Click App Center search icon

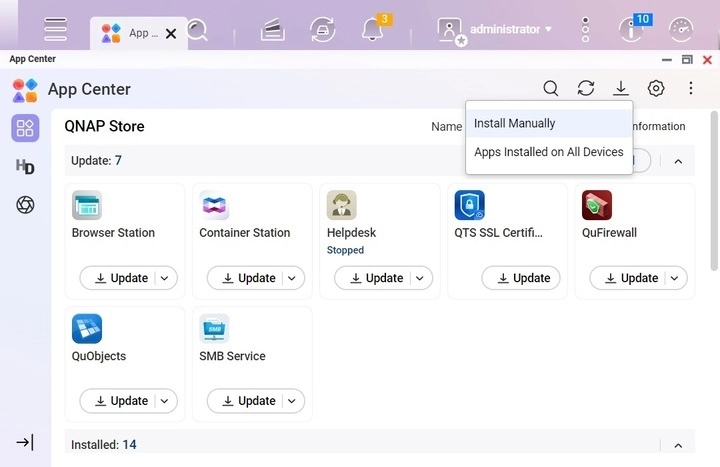coord(551,88)
